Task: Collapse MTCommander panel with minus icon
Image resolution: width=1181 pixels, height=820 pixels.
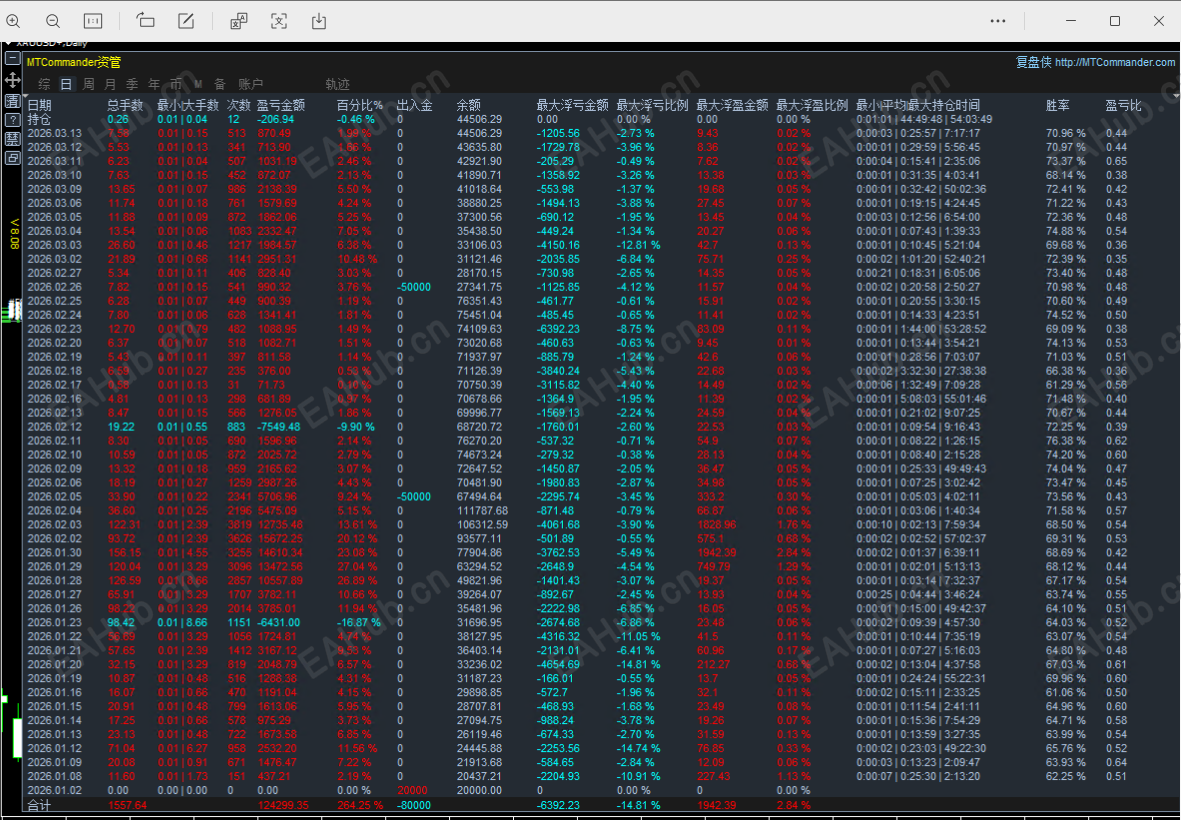Action: pyautogui.click(x=12, y=58)
